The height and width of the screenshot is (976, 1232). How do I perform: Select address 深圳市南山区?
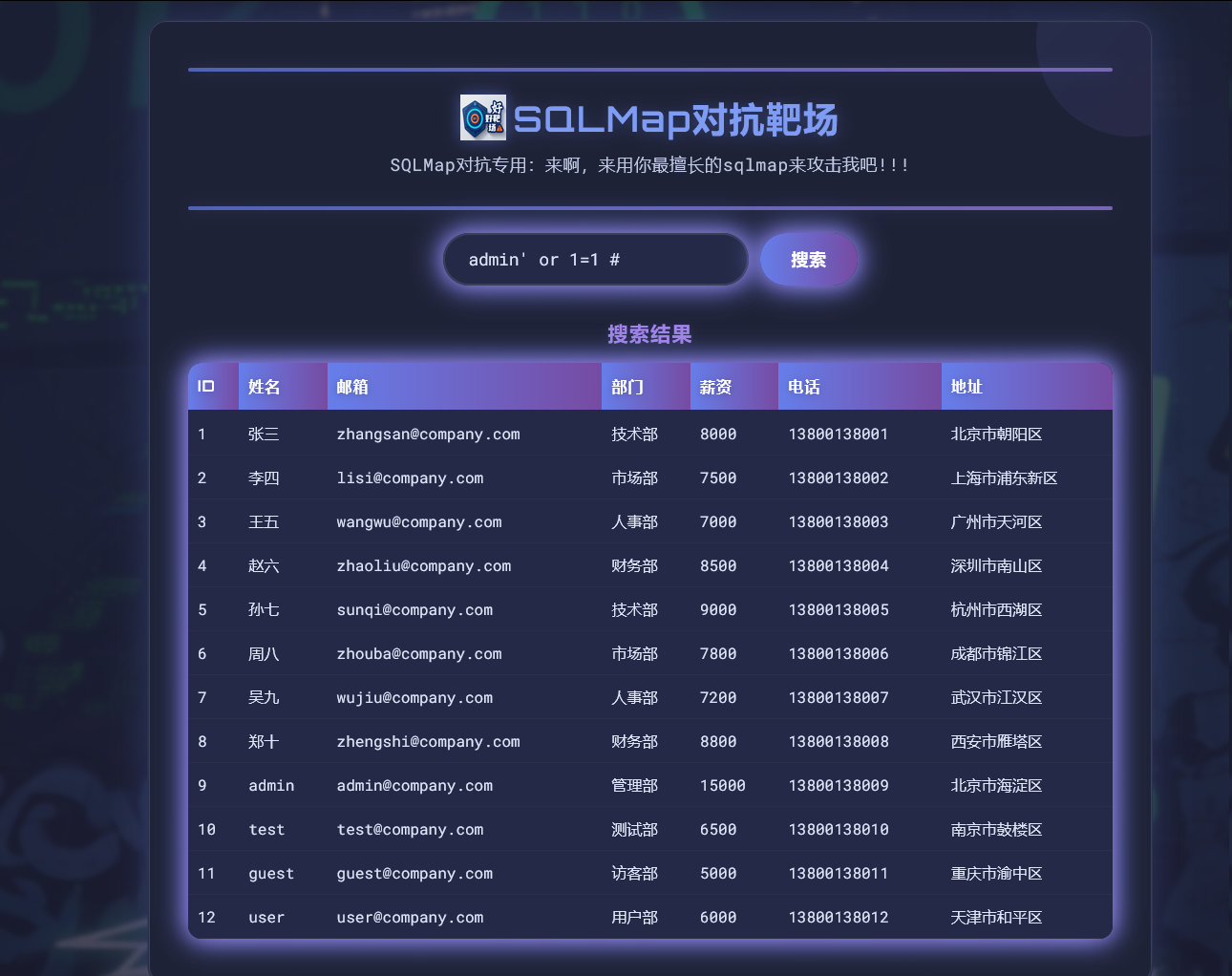coord(996,566)
